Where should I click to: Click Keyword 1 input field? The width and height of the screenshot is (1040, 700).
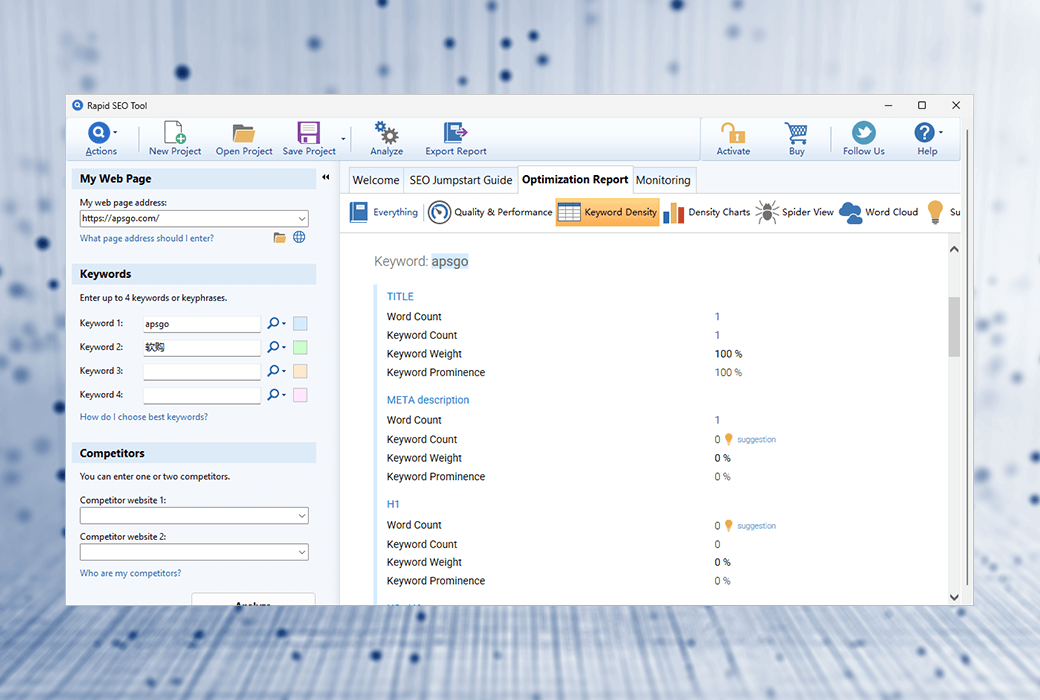coord(202,324)
